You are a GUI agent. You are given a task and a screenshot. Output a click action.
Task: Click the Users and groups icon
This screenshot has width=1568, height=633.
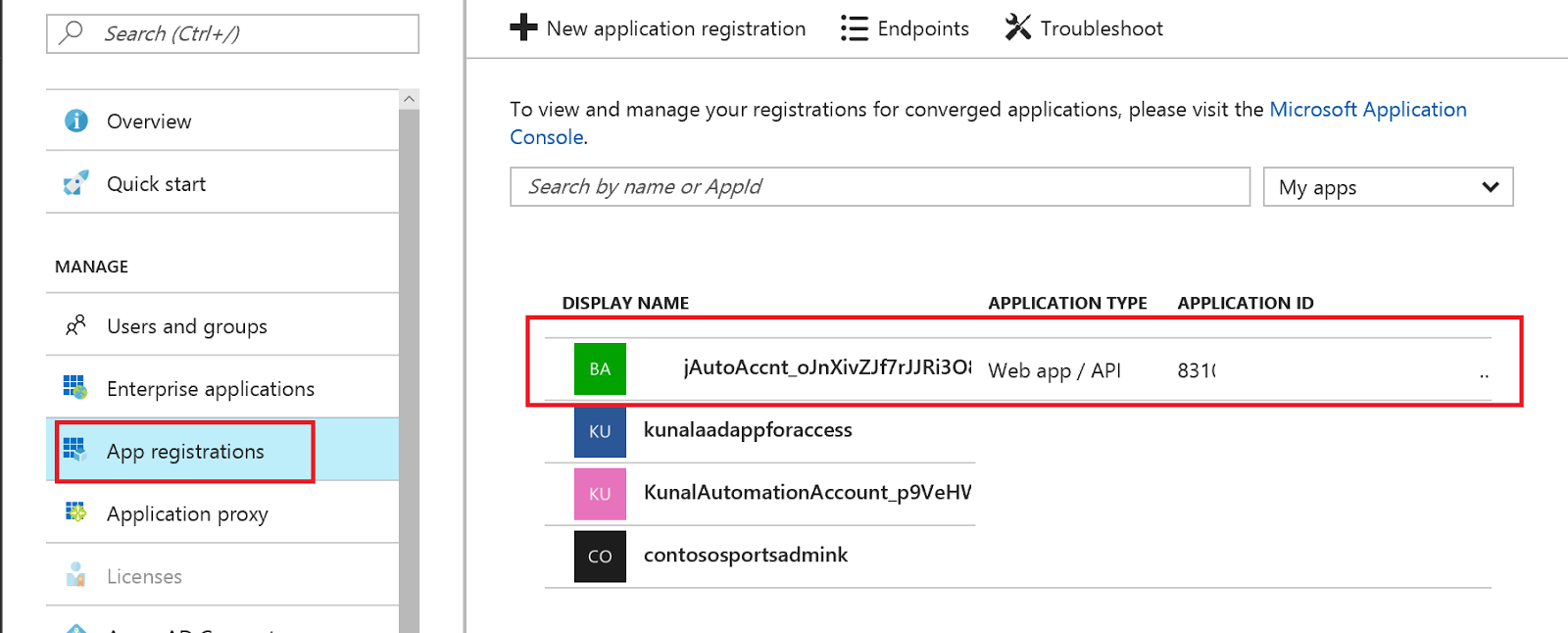tap(75, 325)
